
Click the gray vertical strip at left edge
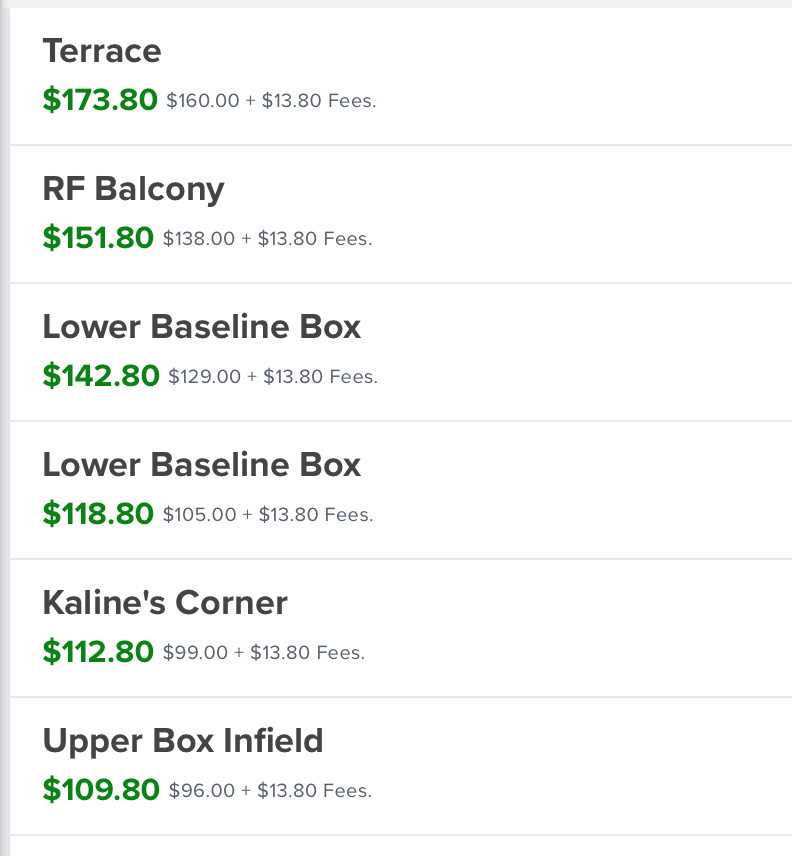click(4, 428)
